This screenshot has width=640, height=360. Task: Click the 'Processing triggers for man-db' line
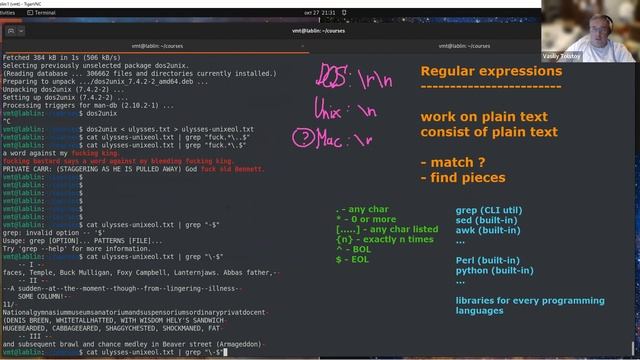tap(88, 105)
